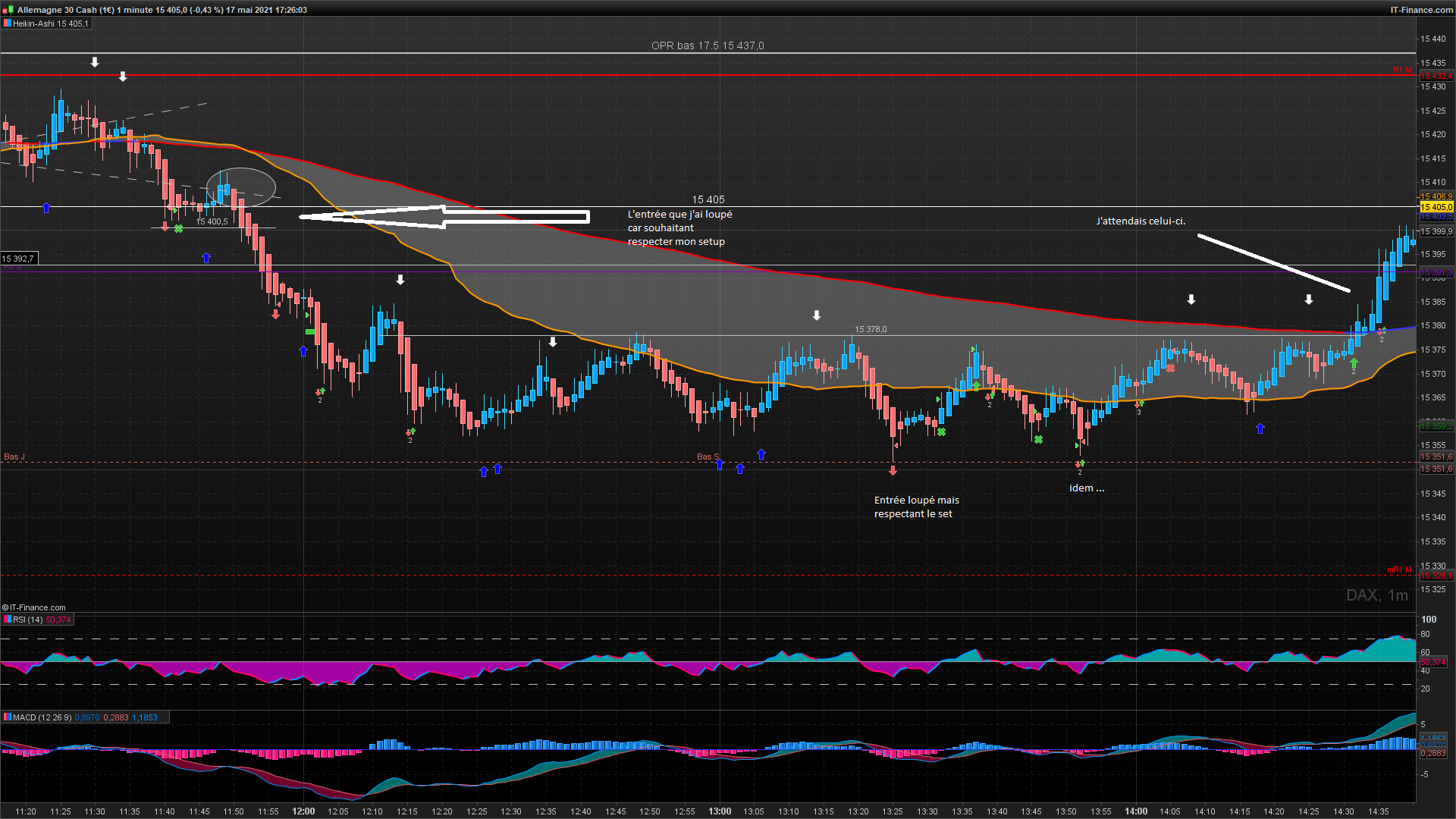The height and width of the screenshot is (819, 1456).
Task: Click the 13:00 marker on the time axis
Action: [x=720, y=811]
